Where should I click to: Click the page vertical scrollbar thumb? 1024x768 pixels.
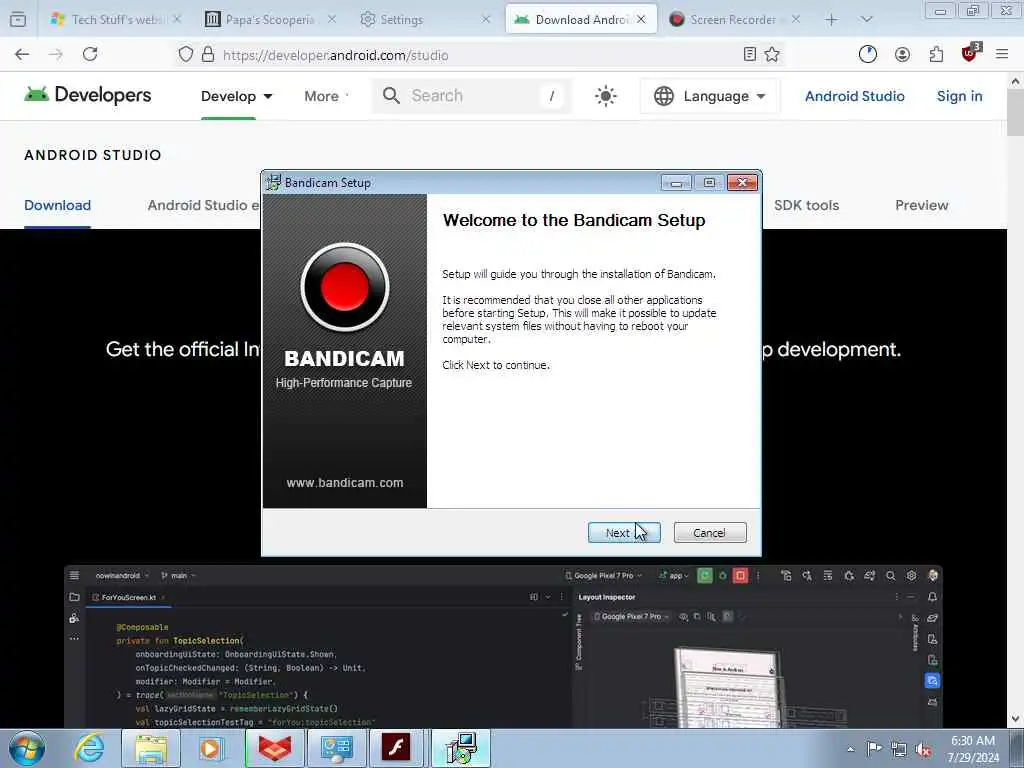1015,114
